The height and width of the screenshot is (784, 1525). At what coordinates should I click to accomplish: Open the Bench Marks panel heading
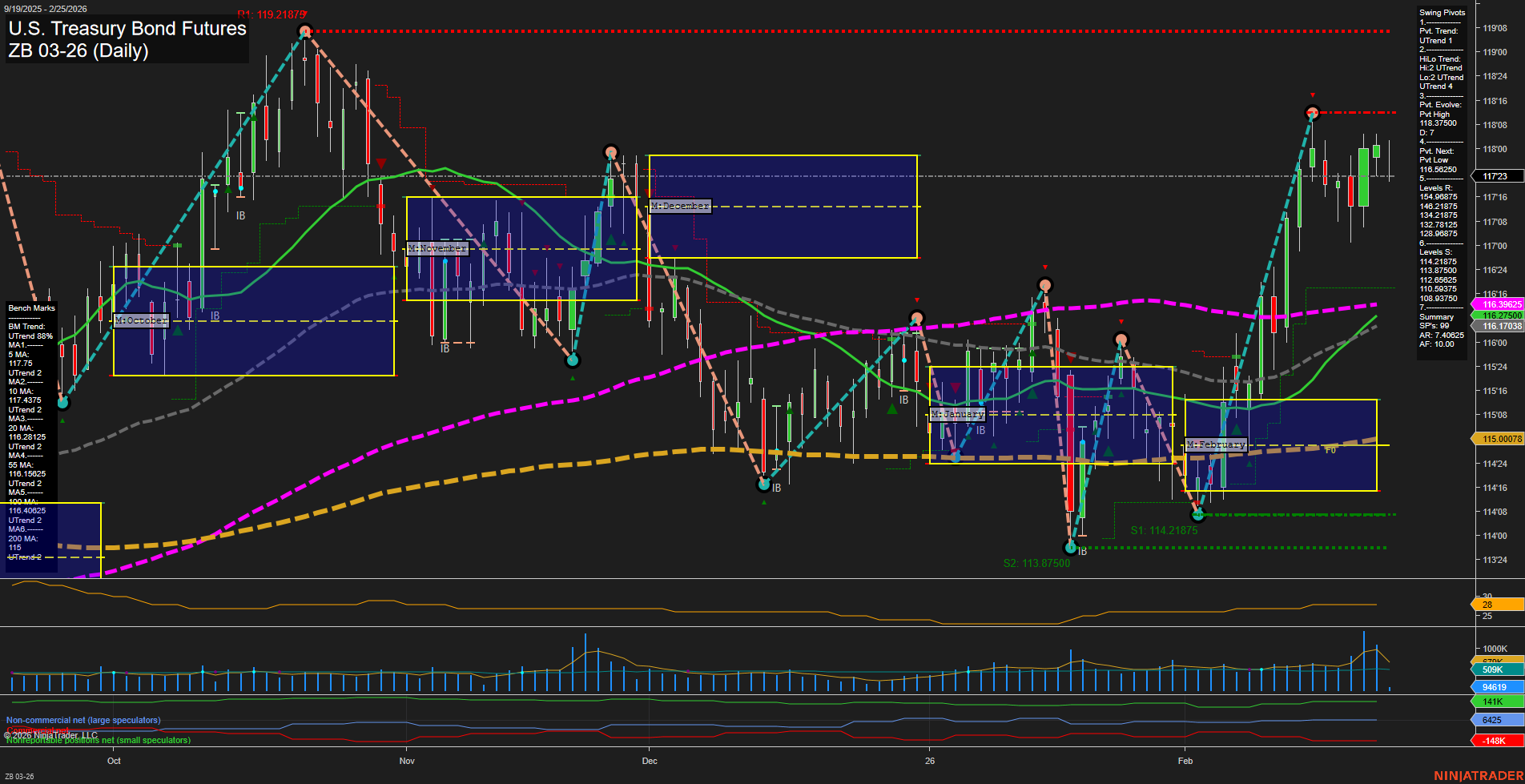click(x=31, y=308)
